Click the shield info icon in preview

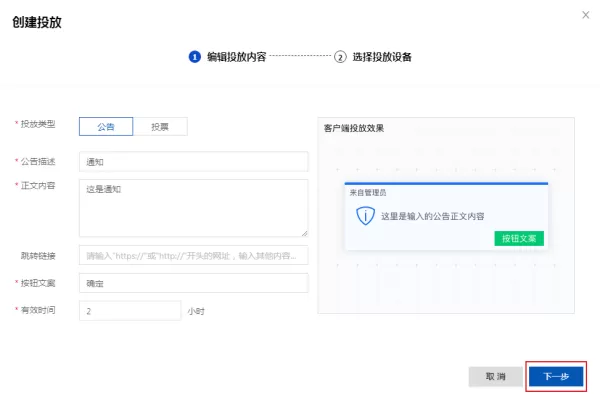coord(365,216)
